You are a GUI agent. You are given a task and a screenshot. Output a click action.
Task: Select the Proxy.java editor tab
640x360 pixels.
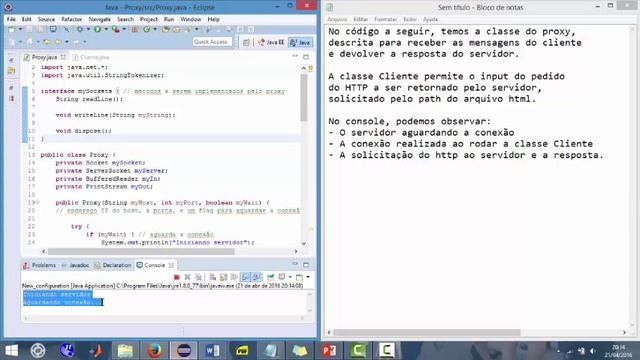coord(44,57)
